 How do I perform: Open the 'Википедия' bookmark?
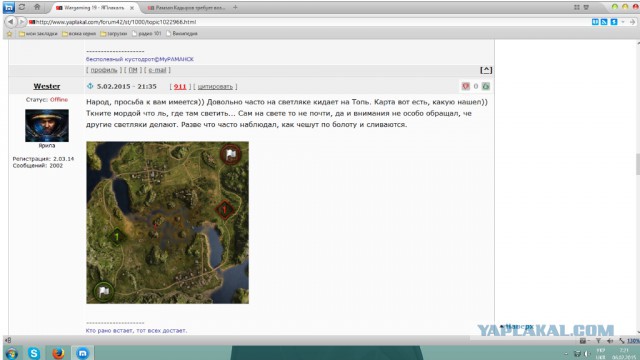[x=182, y=33]
